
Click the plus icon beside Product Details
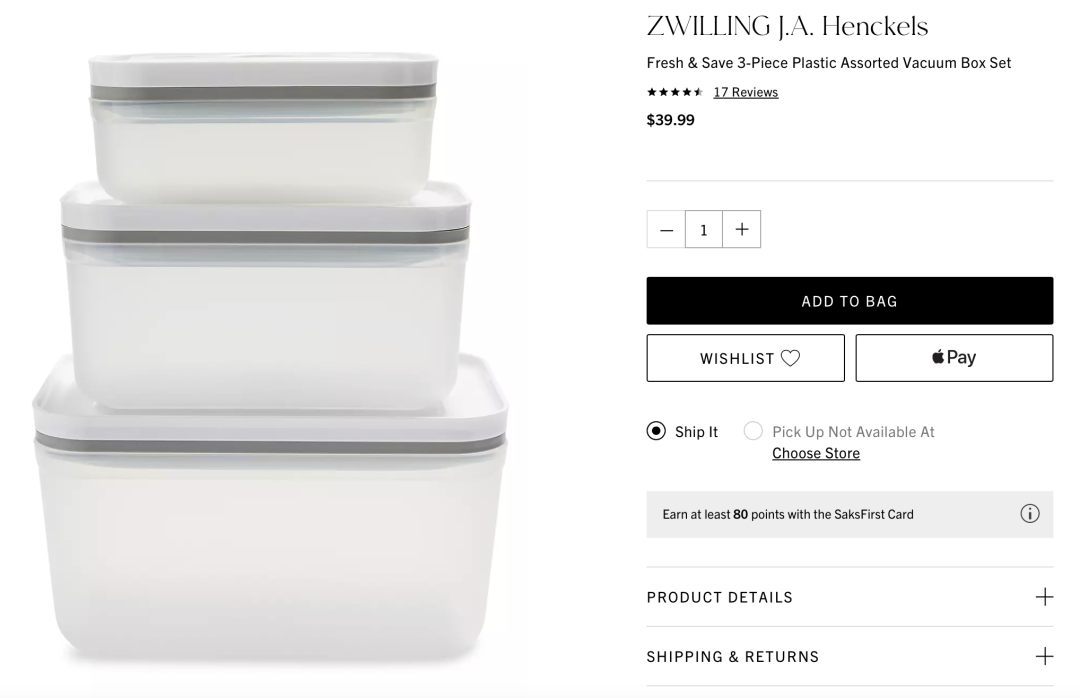pyautogui.click(x=1044, y=597)
